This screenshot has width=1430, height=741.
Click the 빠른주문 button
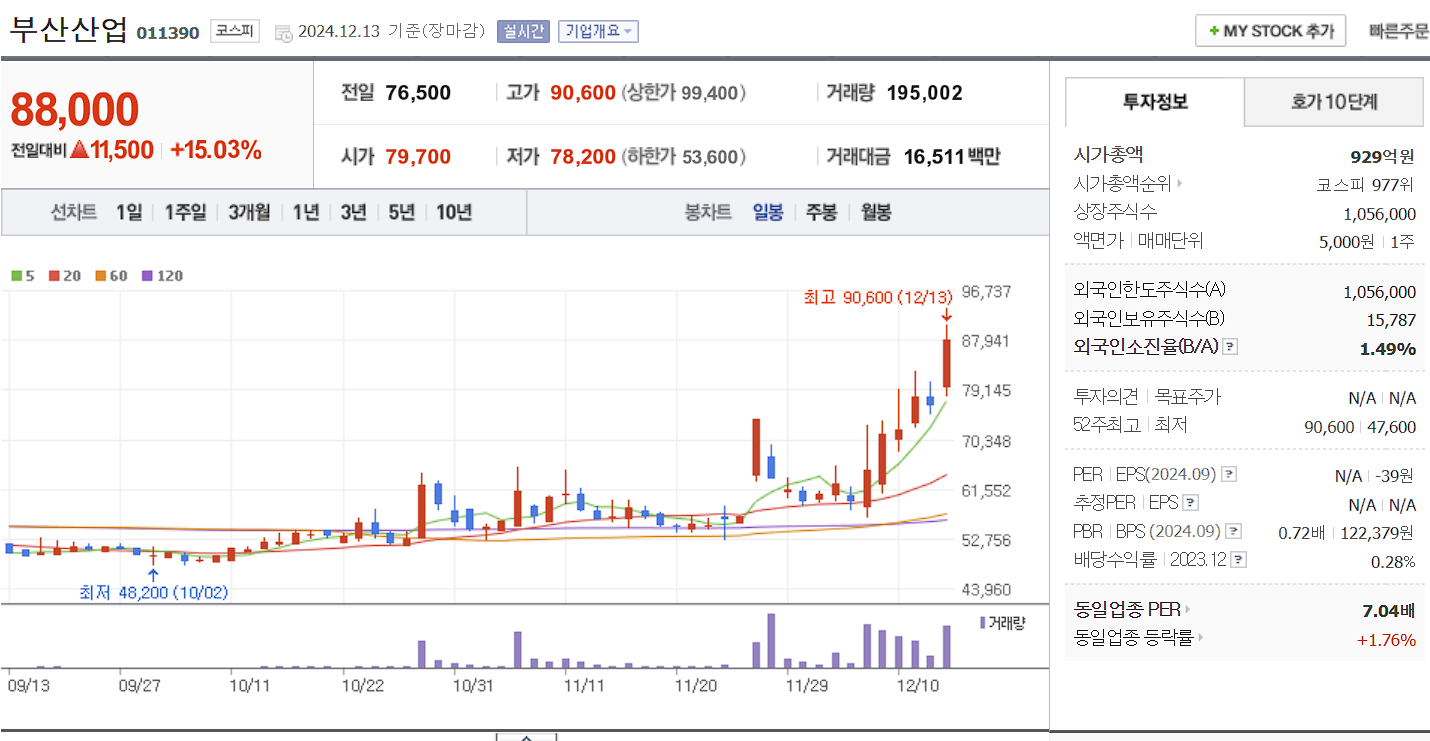click(1397, 30)
